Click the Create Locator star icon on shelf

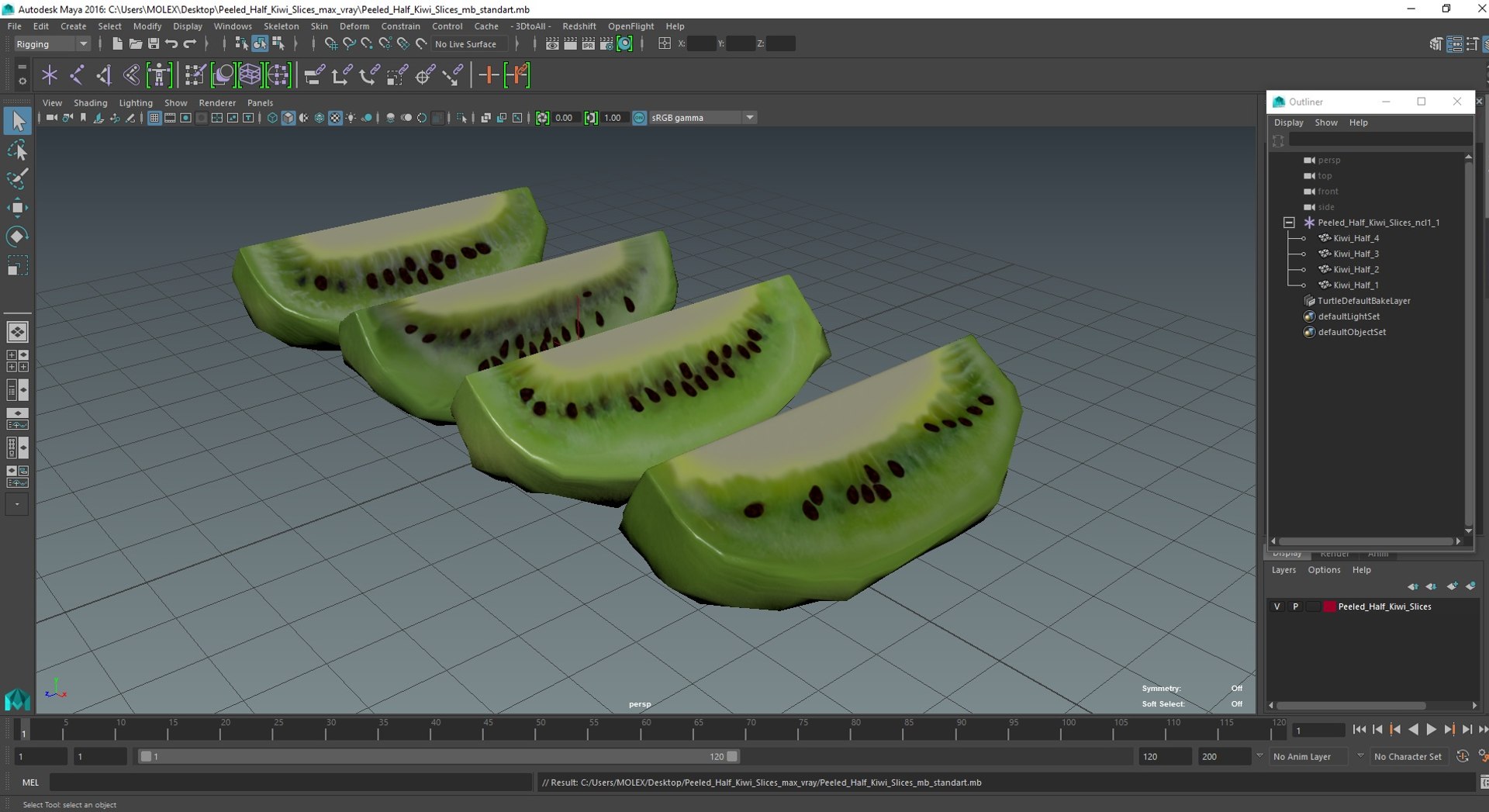[50, 75]
